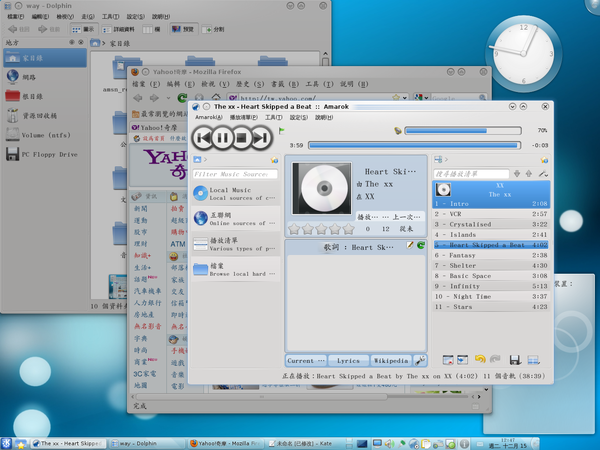
Task: Select the Infinity track in the playlist
Action: (x=491, y=286)
